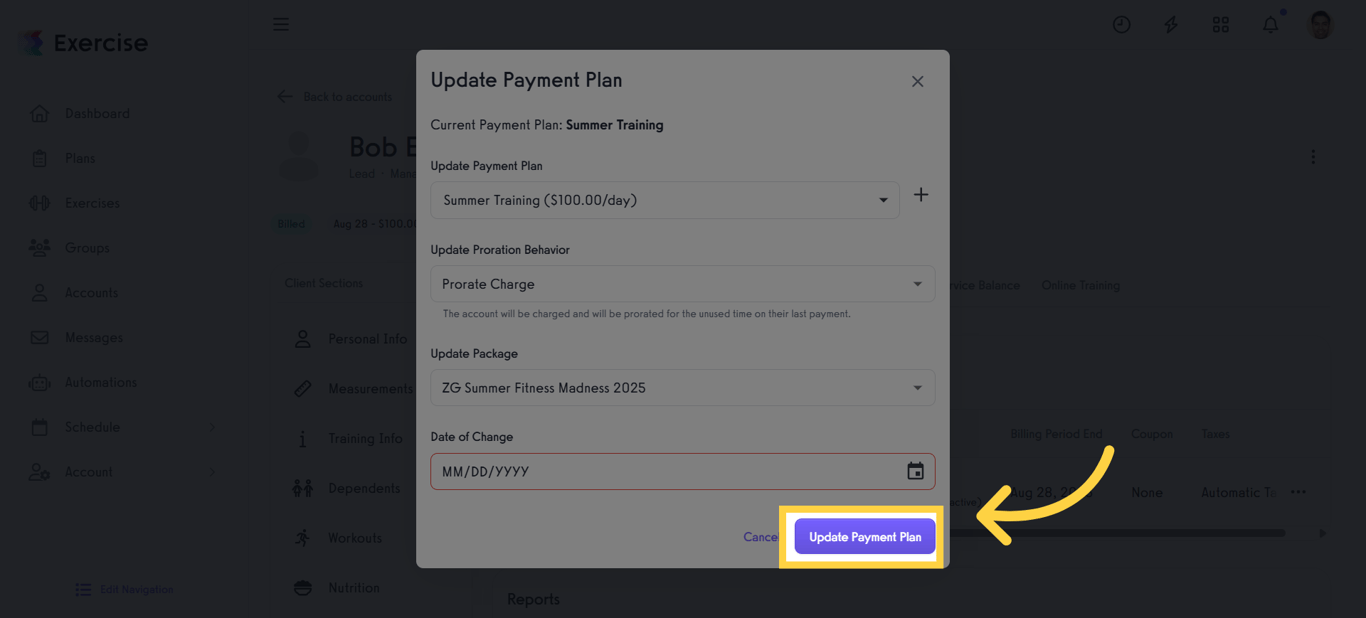Image resolution: width=1366 pixels, height=618 pixels.
Task: Open the three-dot menu on the billing row
Action: [x=1298, y=492]
